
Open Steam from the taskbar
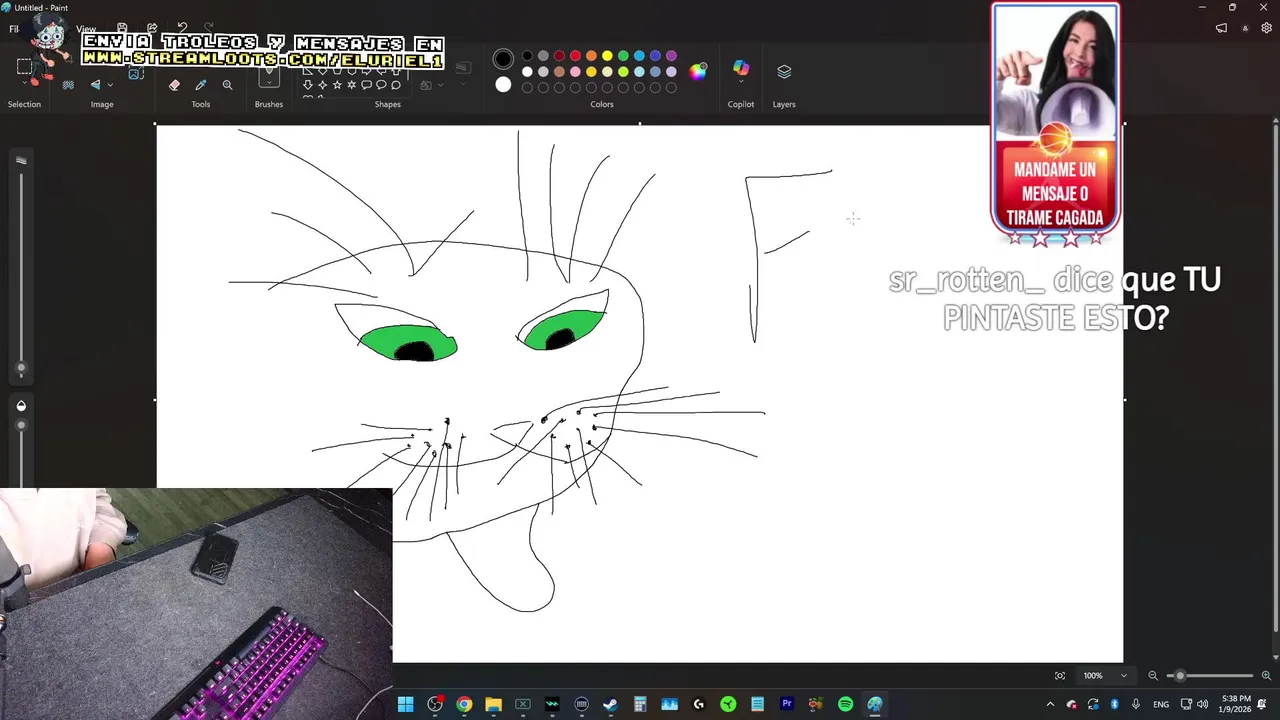610,704
